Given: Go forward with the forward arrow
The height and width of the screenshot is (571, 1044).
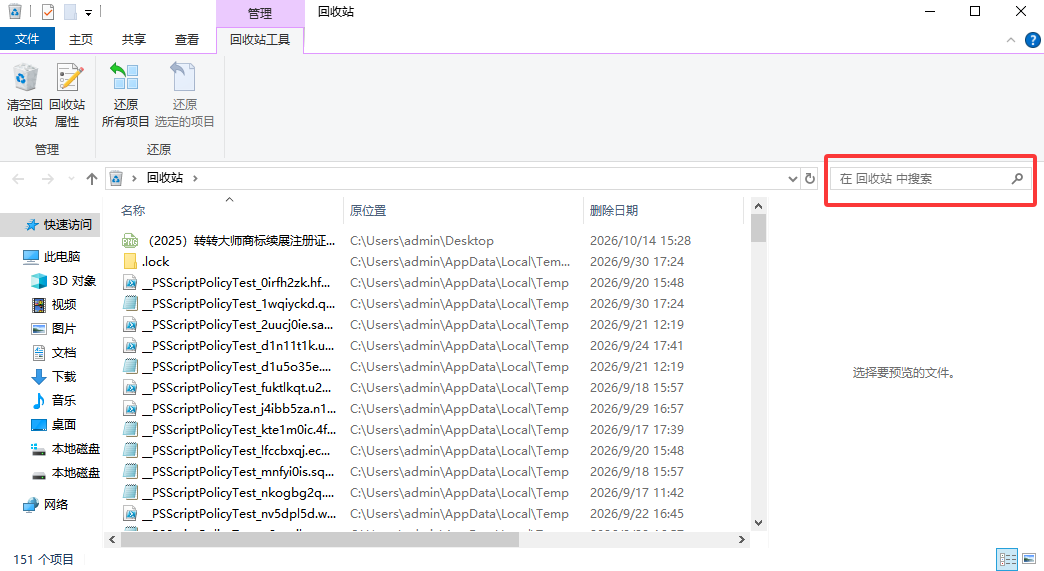Looking at the screenshot, I should click(47, 178).
